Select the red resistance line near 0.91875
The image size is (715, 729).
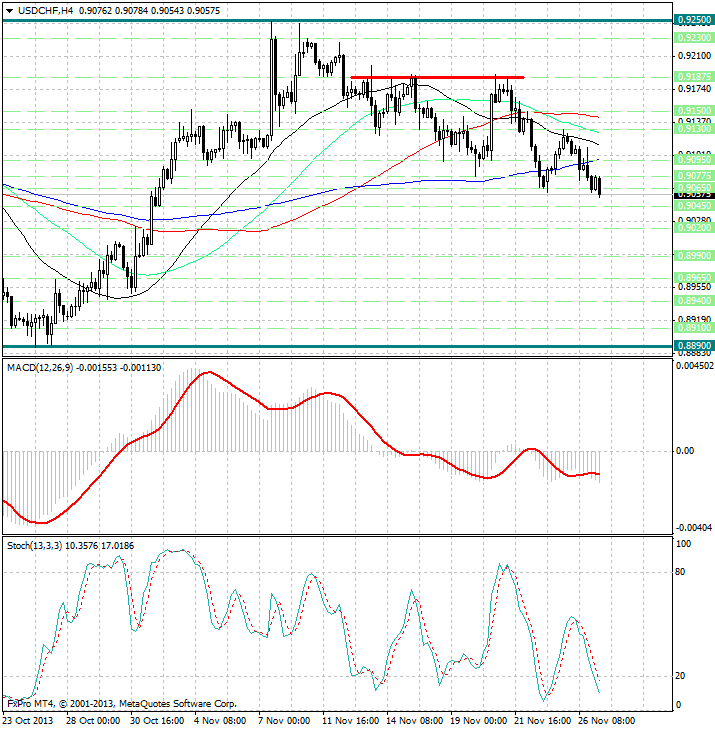point(437,77)
